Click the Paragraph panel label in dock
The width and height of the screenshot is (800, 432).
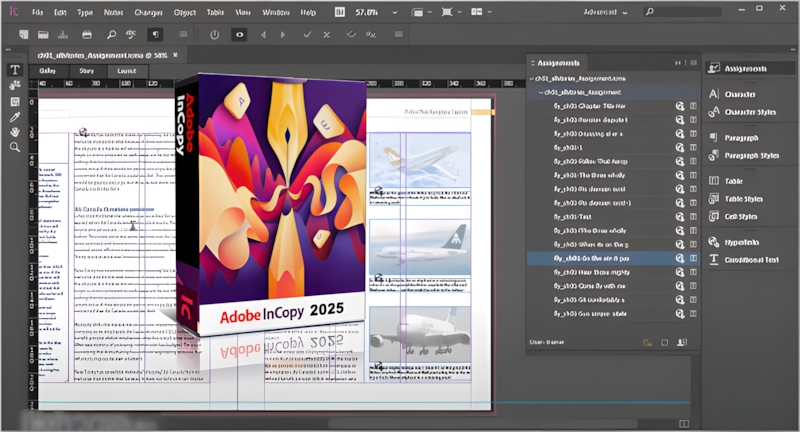(741, 138)
